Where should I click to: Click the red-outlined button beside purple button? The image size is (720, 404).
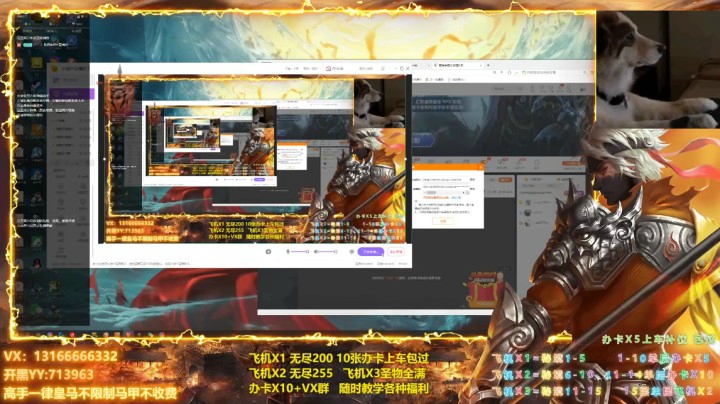point(396,252)
